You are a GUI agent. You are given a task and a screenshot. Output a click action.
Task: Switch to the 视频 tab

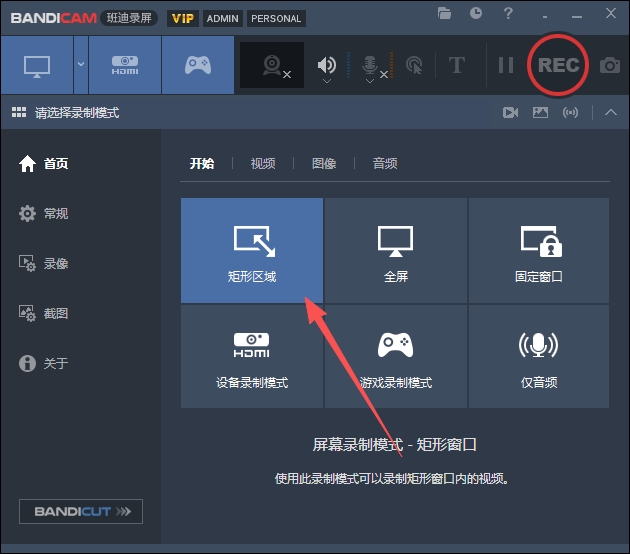263,164
